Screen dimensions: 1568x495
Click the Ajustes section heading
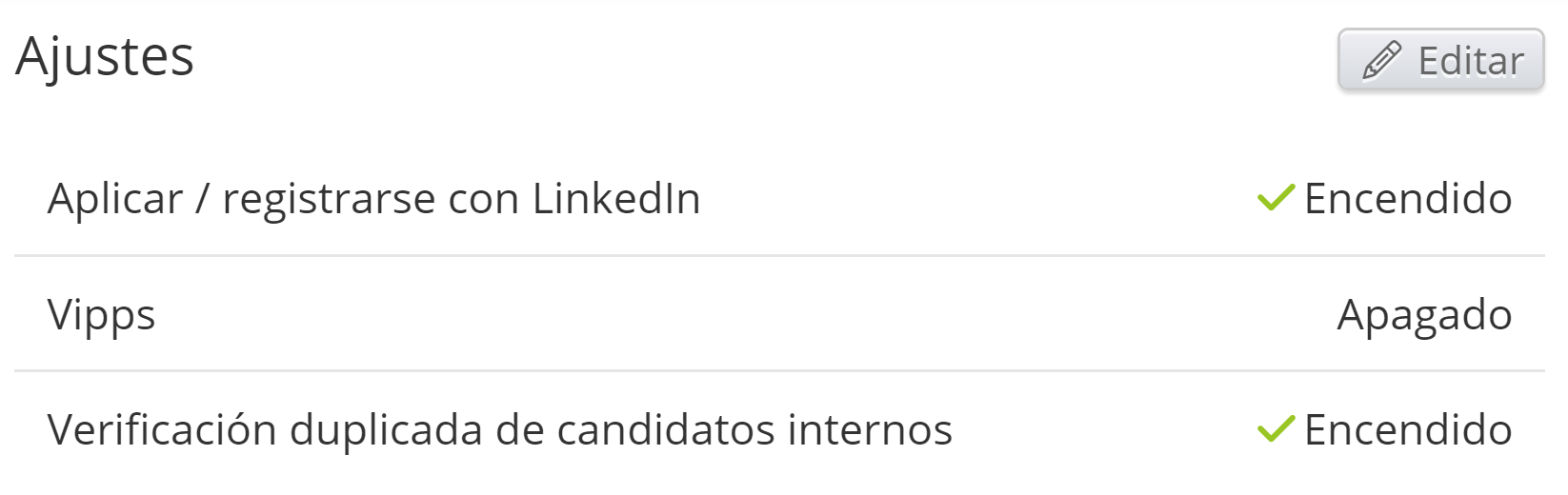tap(105, 56)
